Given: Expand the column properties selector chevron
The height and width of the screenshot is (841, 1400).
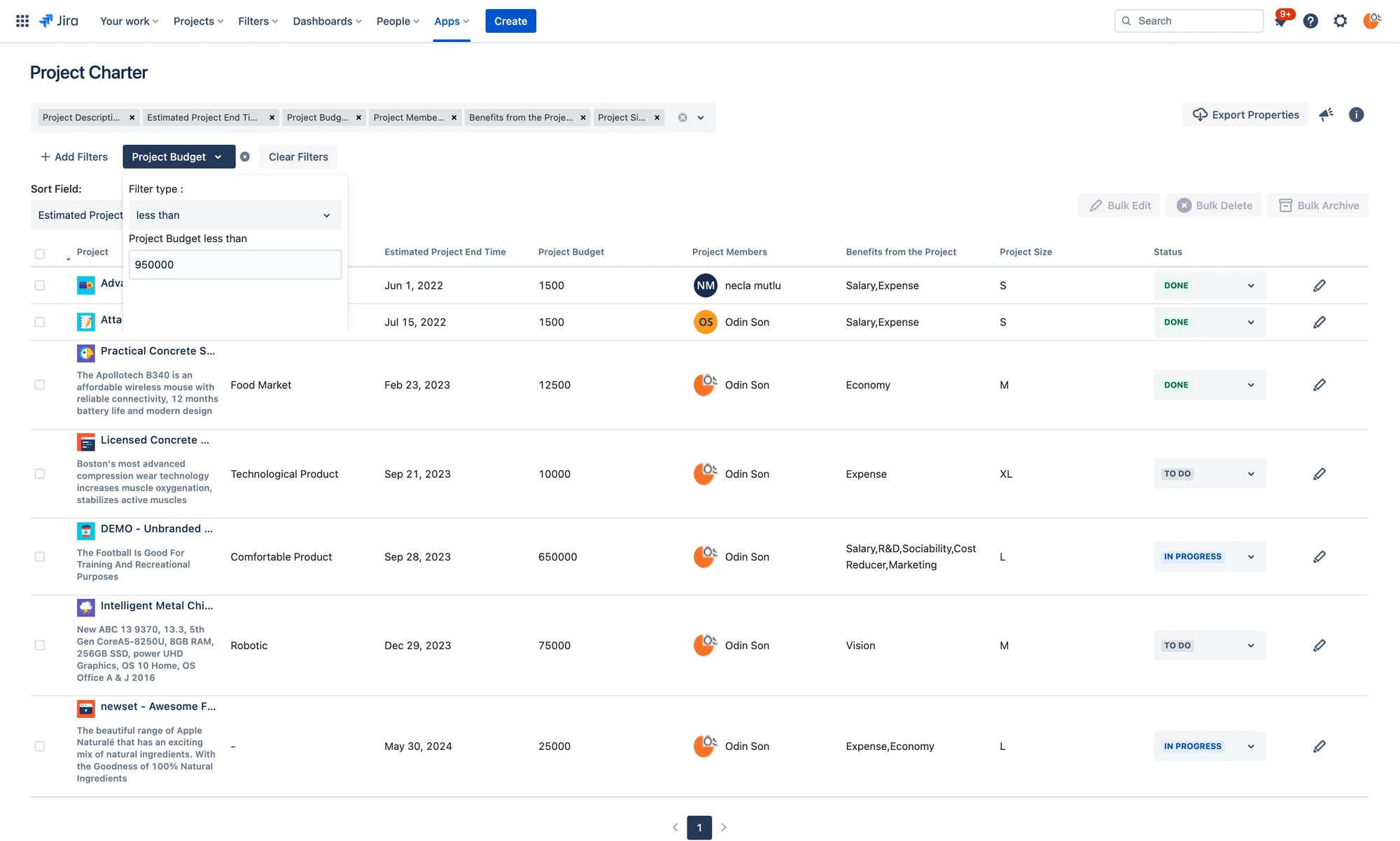Looking at the screenshot, I should (701, 118).
